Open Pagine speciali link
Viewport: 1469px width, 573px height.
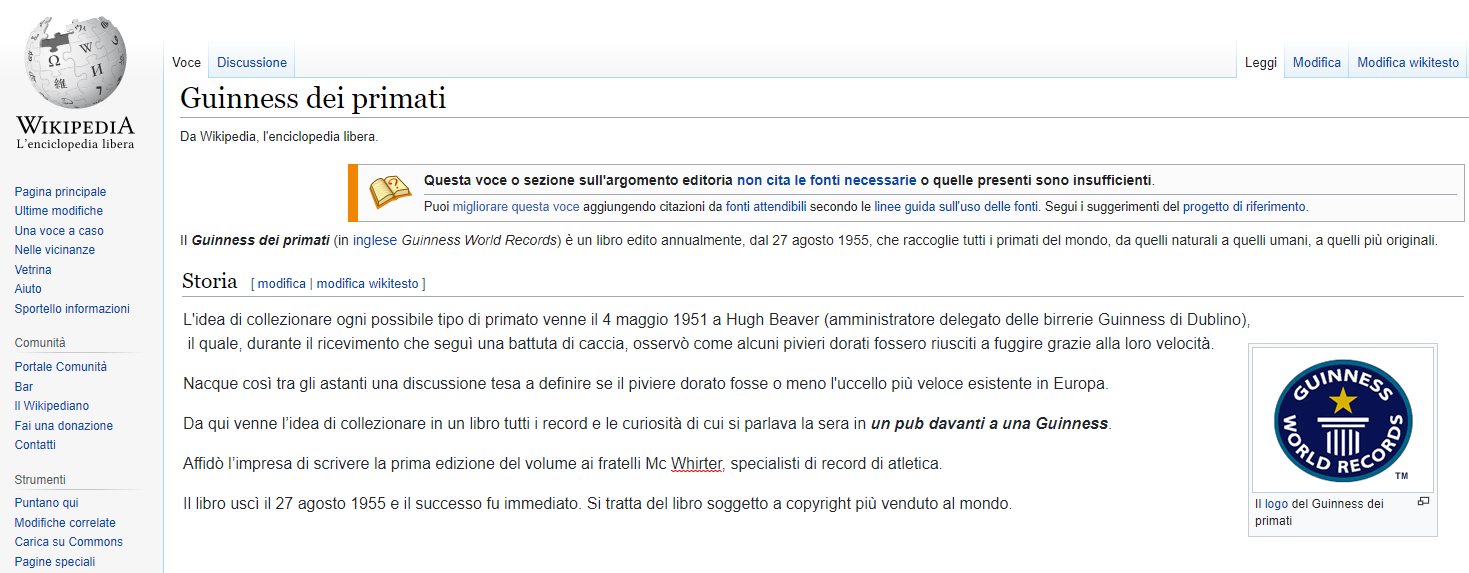[54, 562]
